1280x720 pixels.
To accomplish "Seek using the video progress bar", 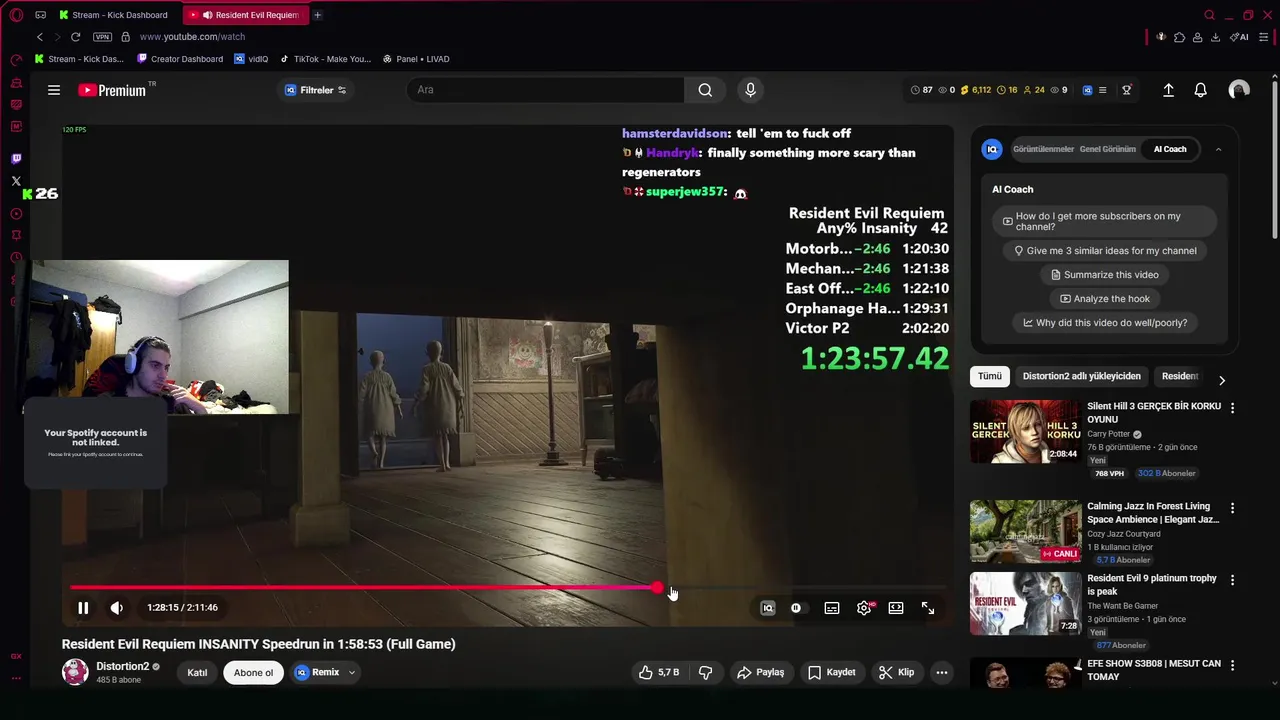I will tap(507, 588).
